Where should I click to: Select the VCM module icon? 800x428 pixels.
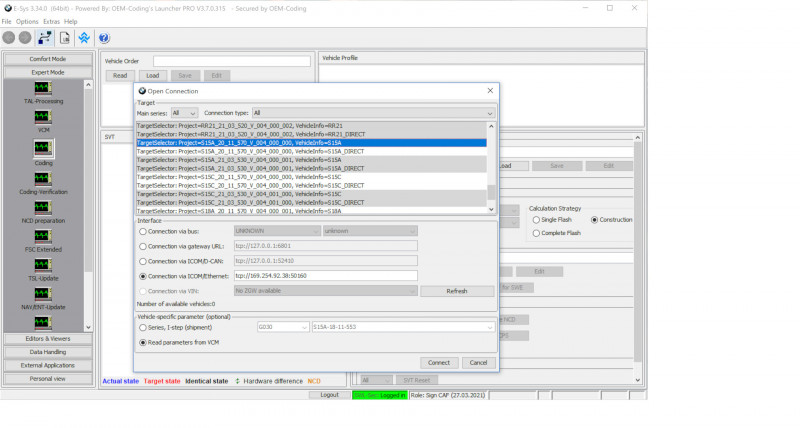click(x=43, y=119)
